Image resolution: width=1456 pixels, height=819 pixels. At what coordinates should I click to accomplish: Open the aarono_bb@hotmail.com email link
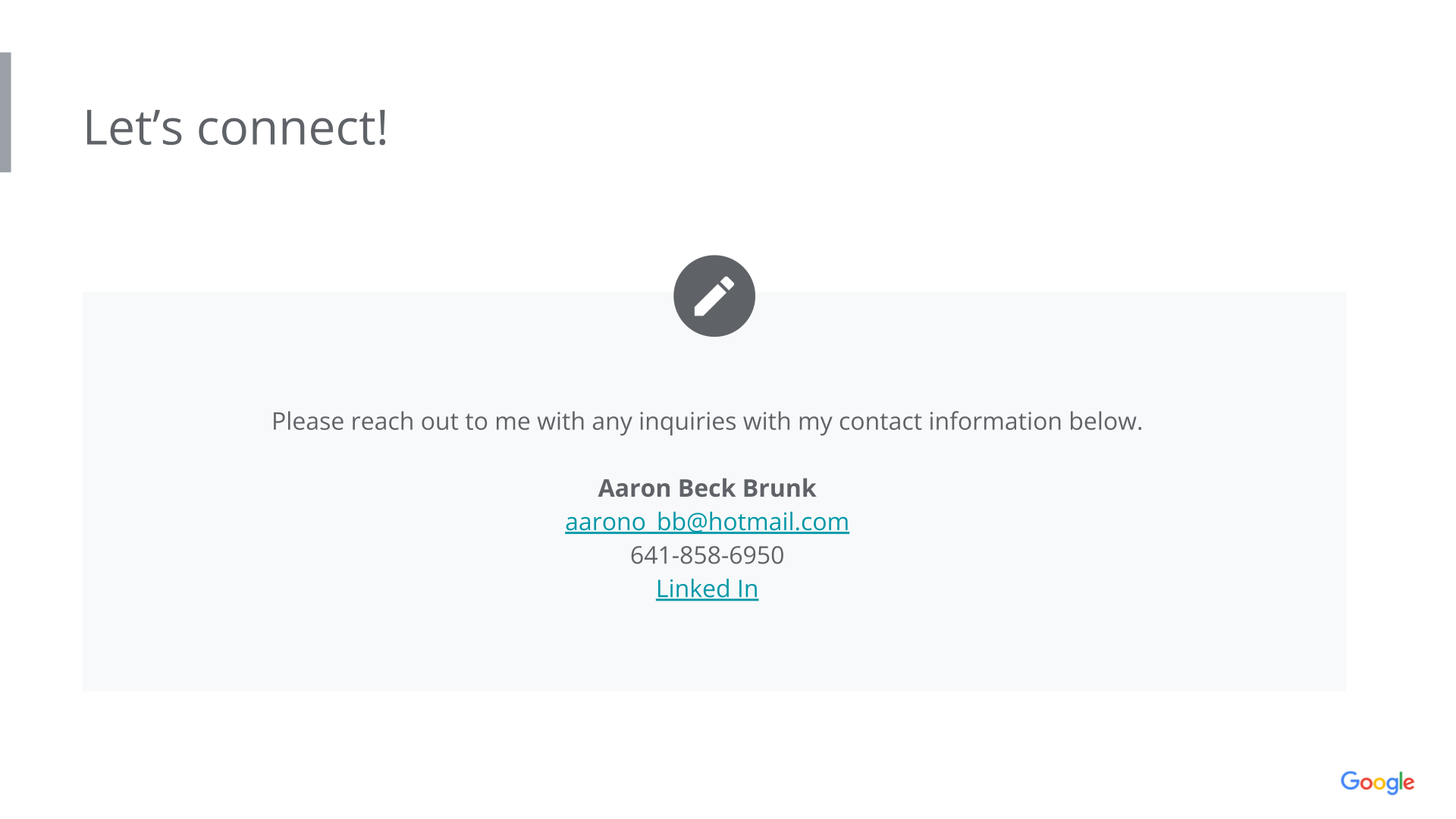click(x=707, y=522)
